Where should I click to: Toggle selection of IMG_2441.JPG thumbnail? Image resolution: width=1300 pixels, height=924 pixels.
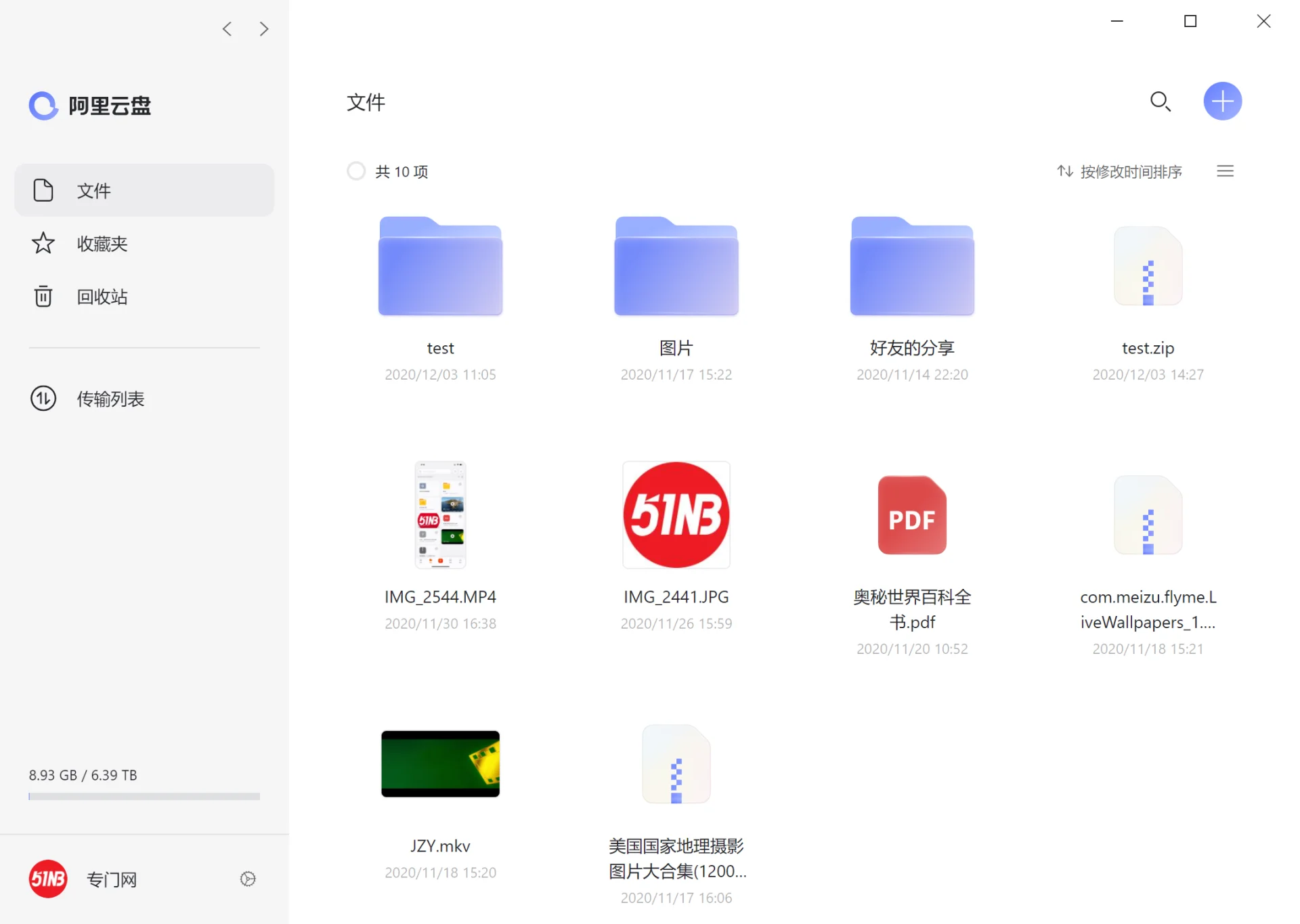point(676,514)
